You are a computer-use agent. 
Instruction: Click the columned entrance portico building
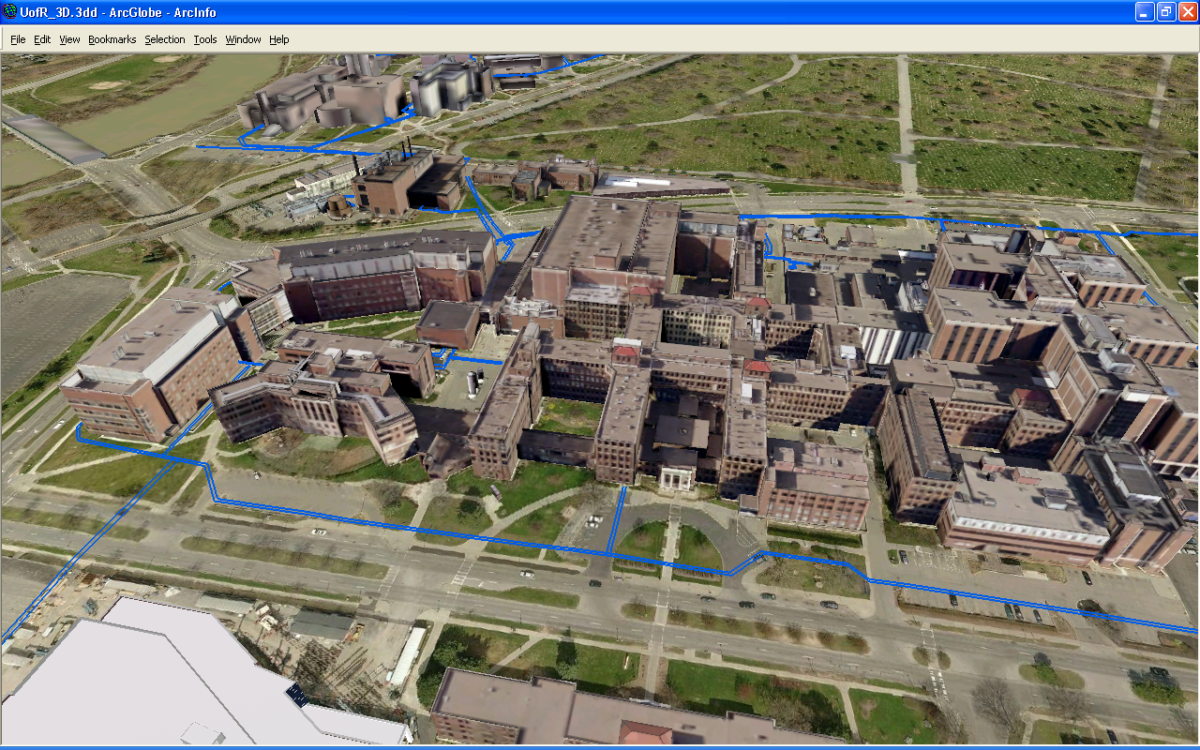coord(676,478)
